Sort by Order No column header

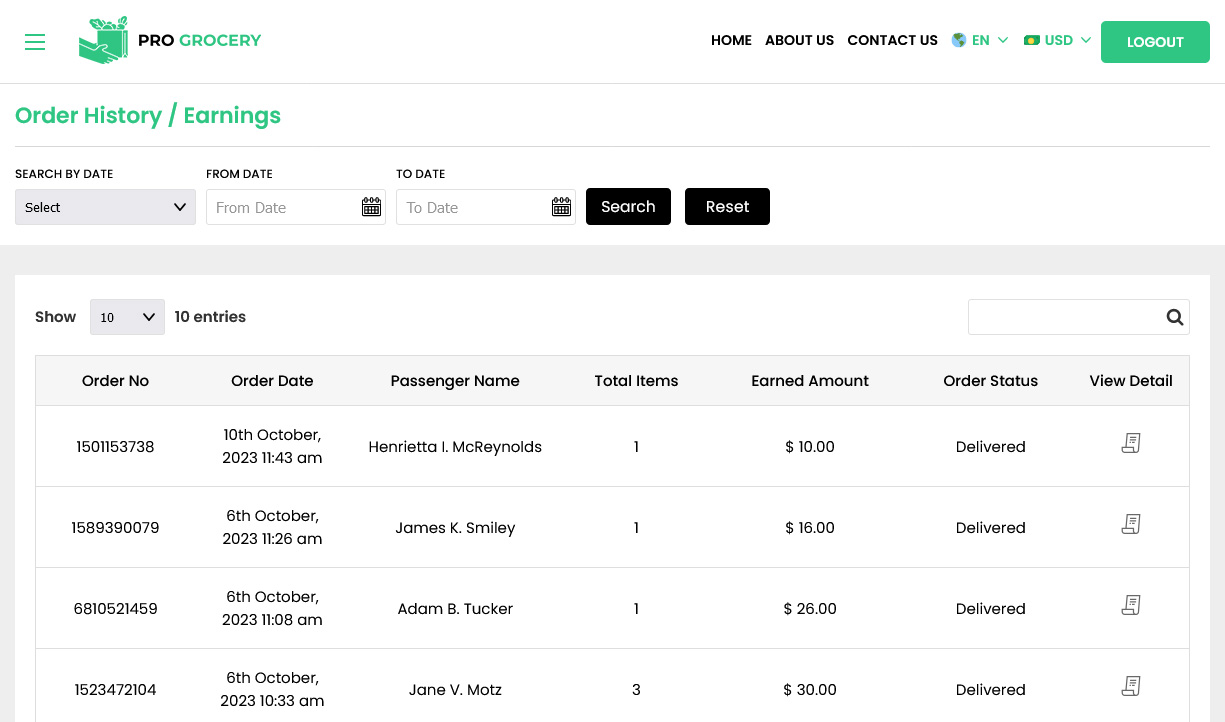pyautogui.click(x=115, y=381)
